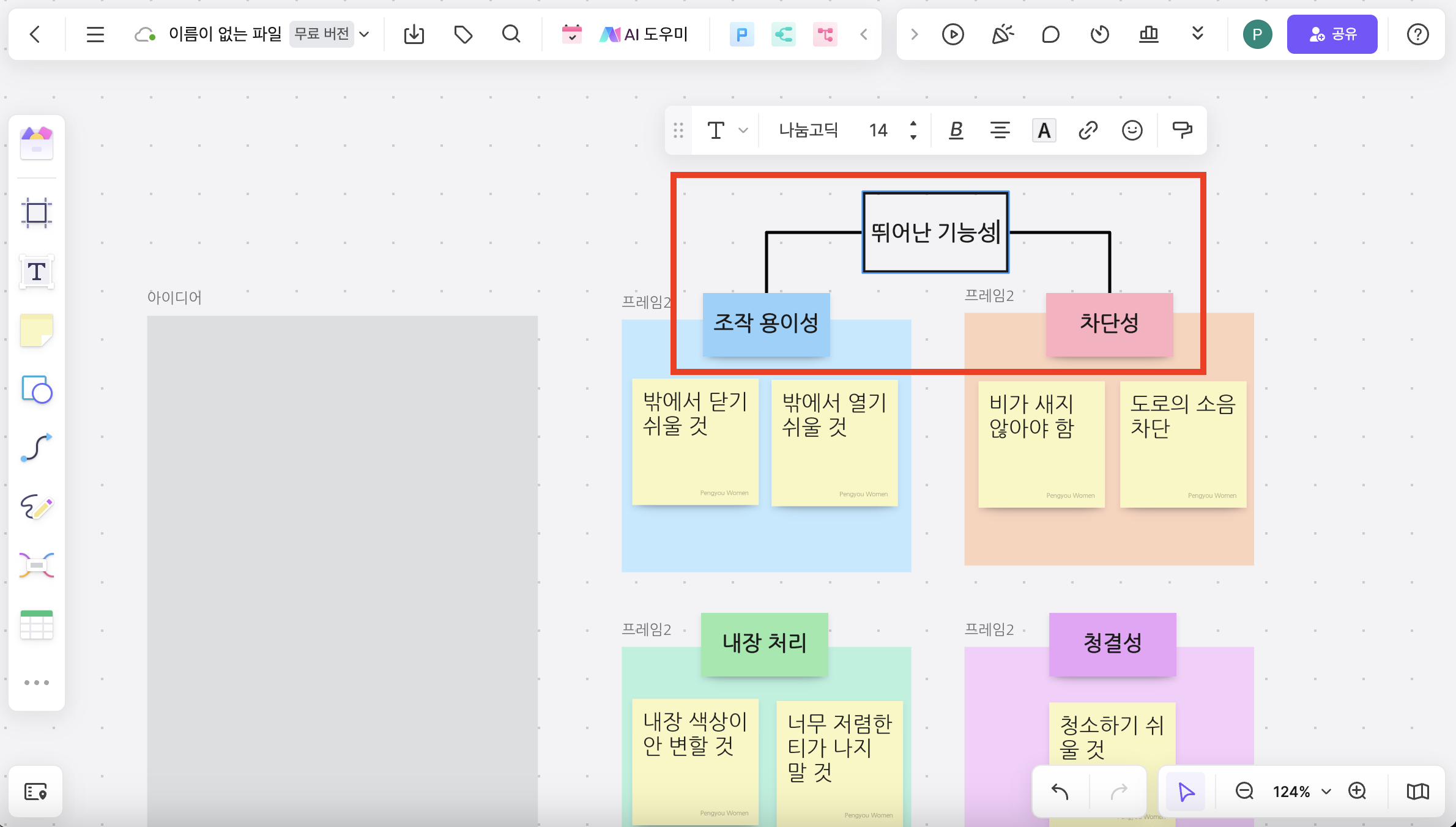Click the 공유 share button
1456x827 pixels.
[1332, 34]
